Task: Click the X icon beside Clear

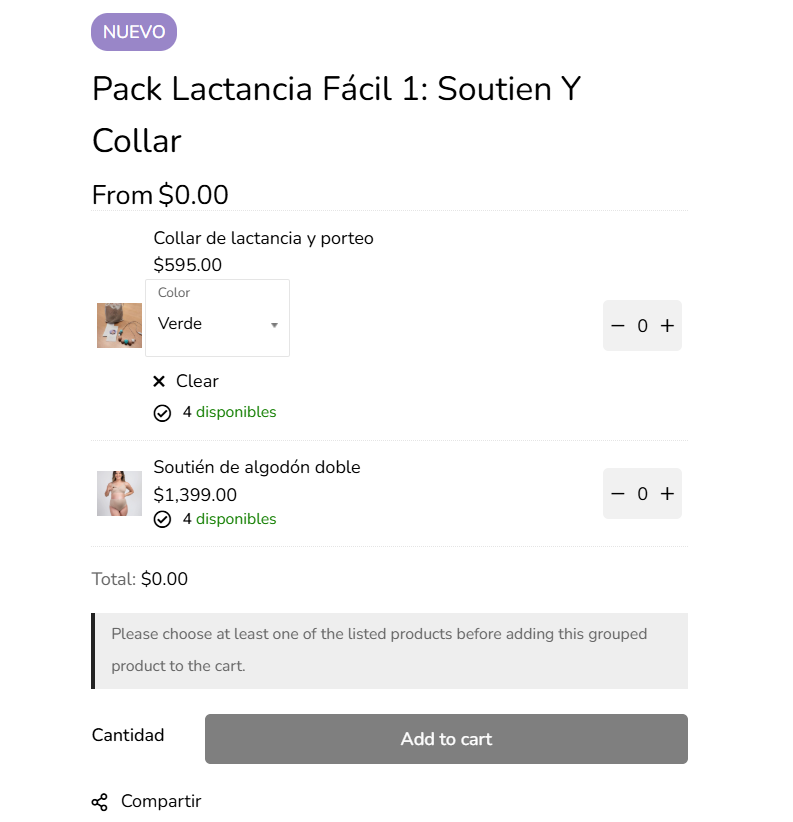Action: click(x=159, y=381)
